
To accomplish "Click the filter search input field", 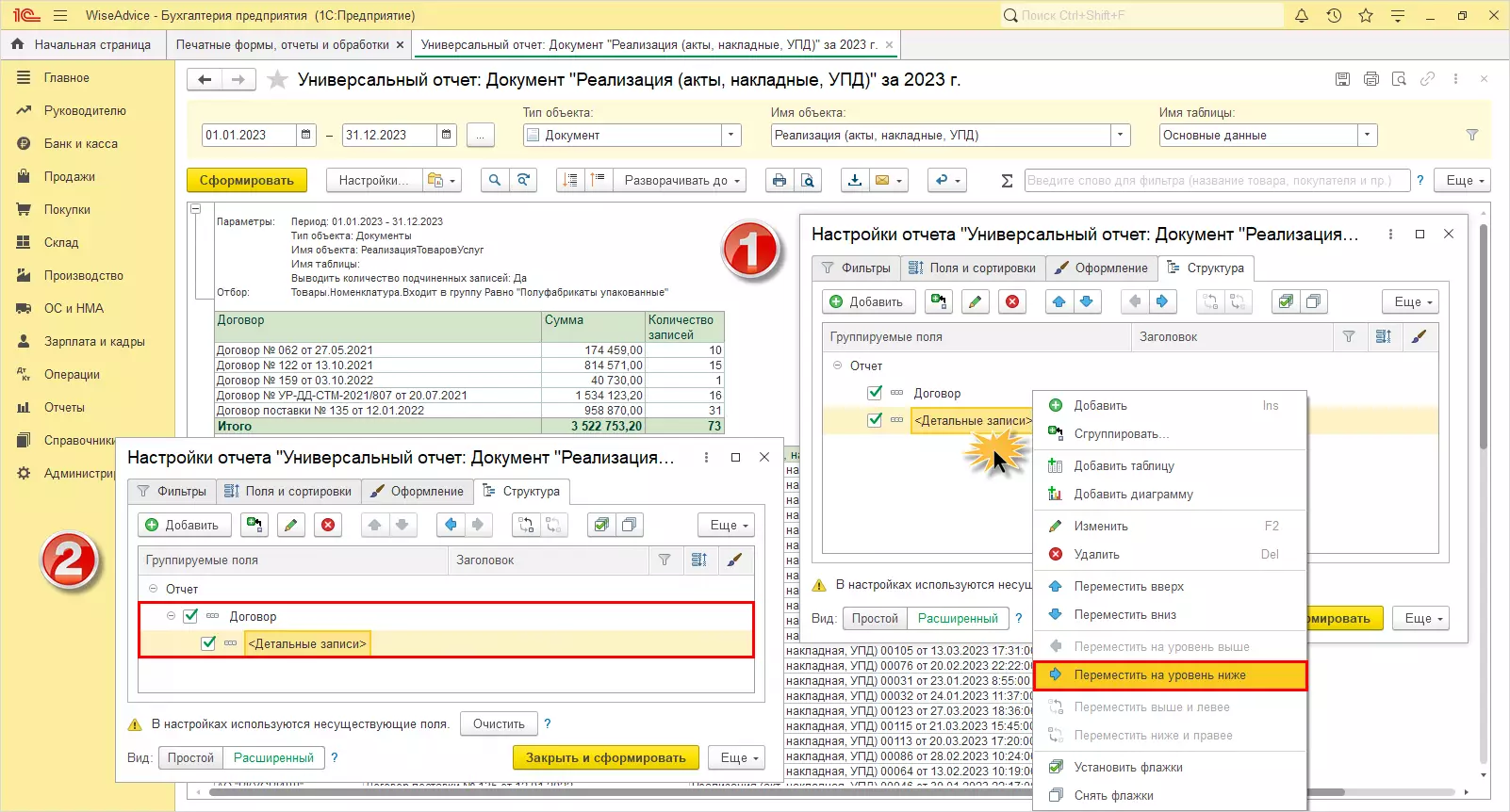I will 1216,180.
